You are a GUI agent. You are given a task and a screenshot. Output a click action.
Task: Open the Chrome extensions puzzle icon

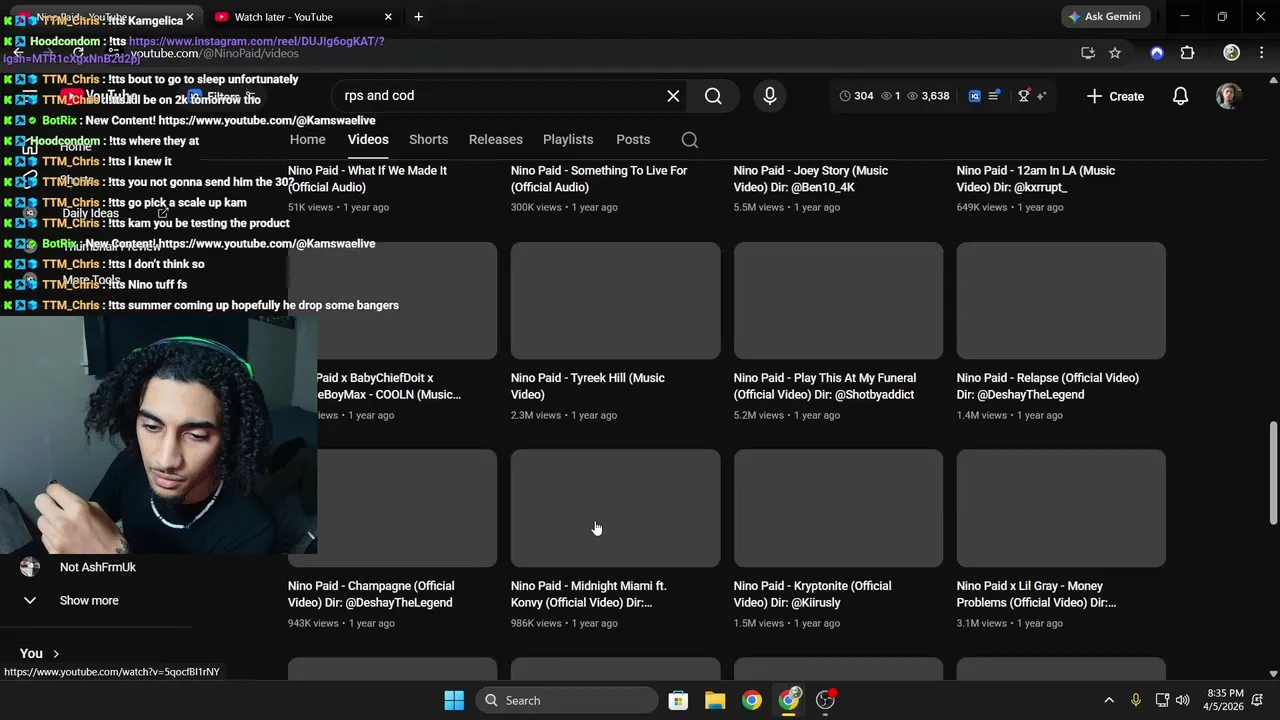coord(1187,53)
